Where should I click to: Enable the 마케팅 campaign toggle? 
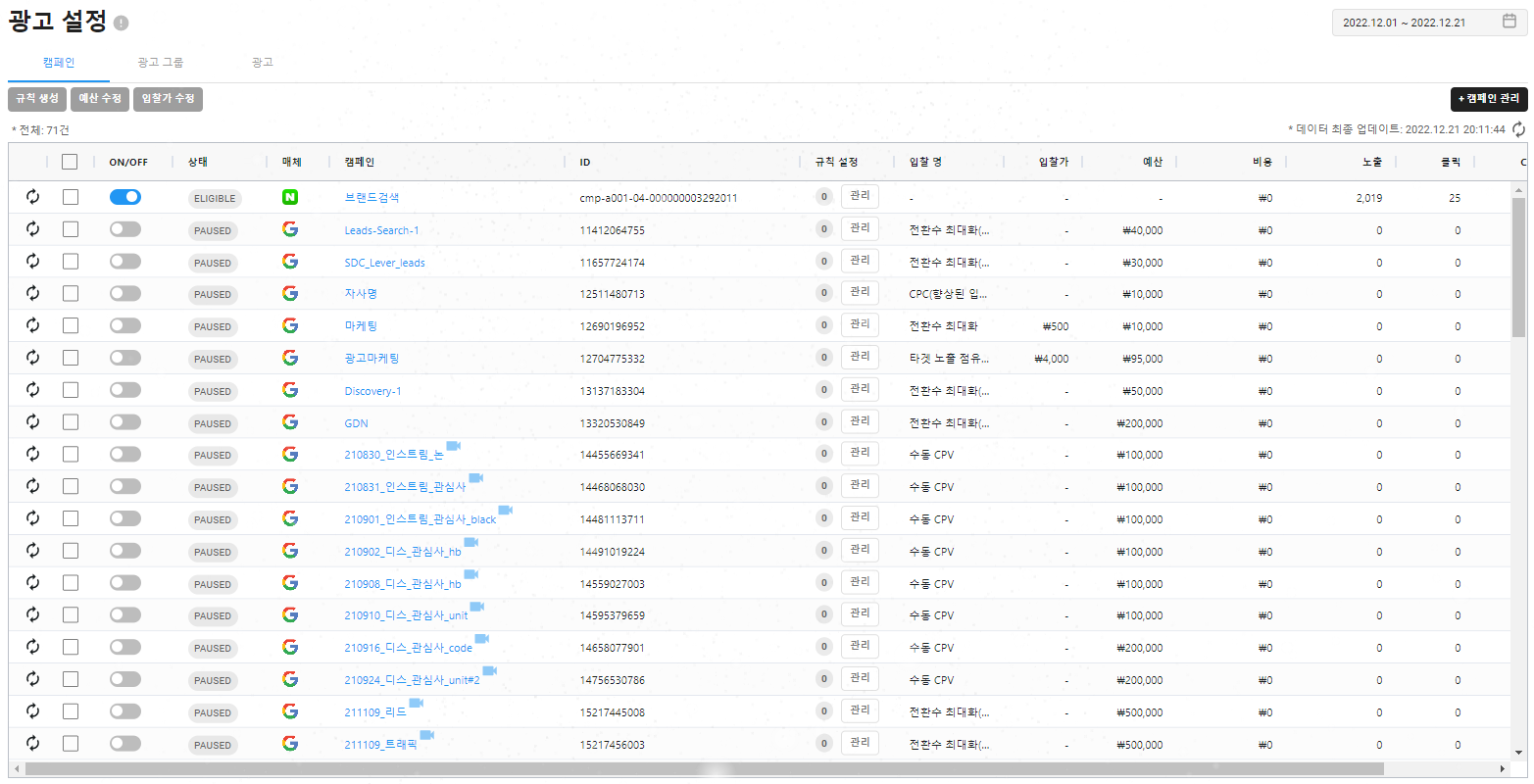[124, 325]
